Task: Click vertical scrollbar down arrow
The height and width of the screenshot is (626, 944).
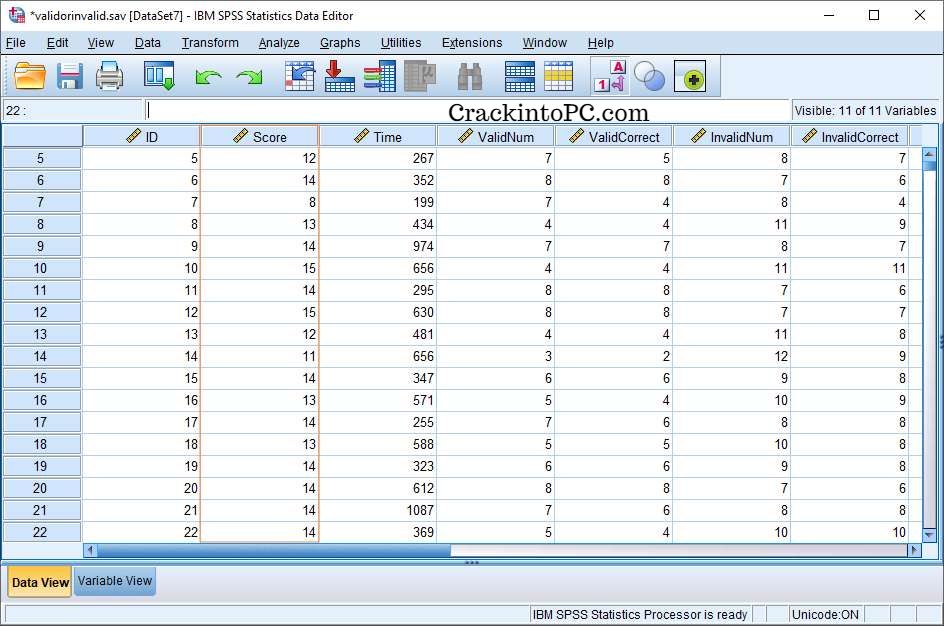Action: 929,535
